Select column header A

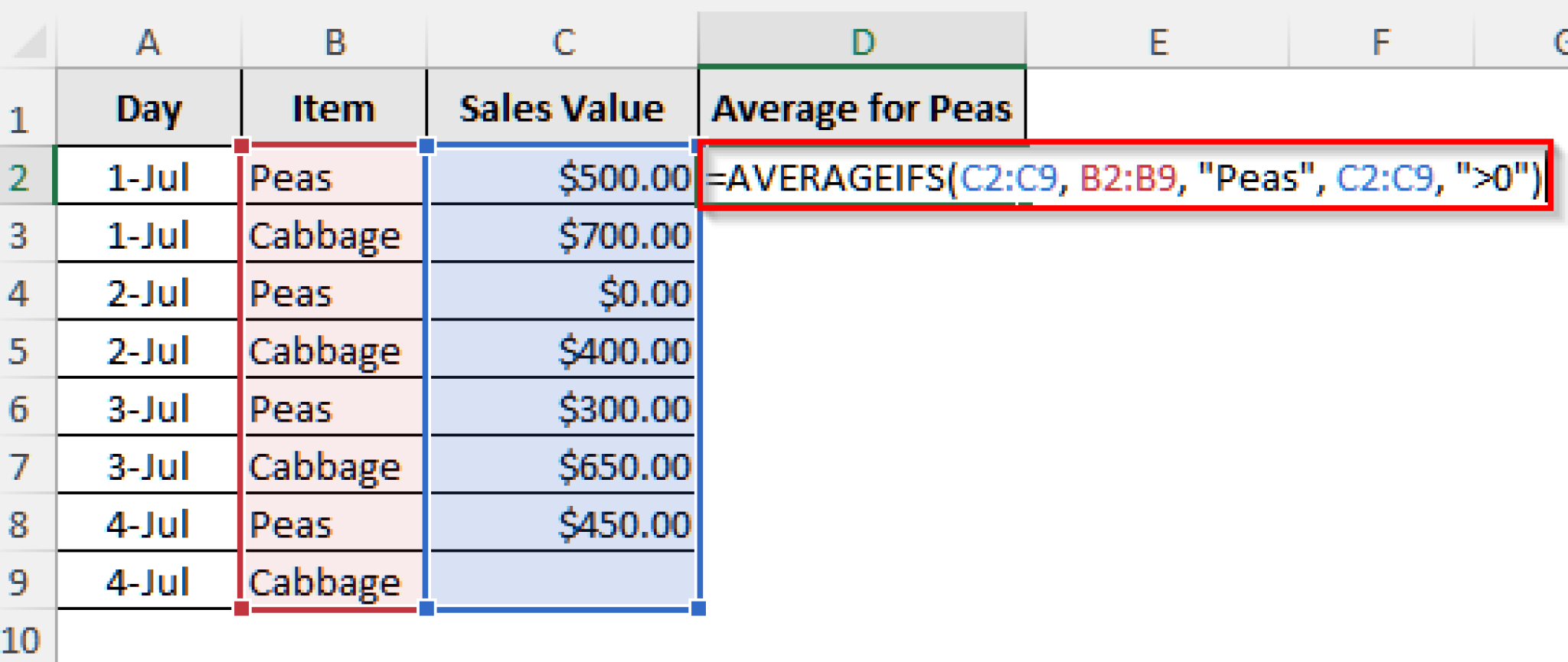tap(150, 42)
